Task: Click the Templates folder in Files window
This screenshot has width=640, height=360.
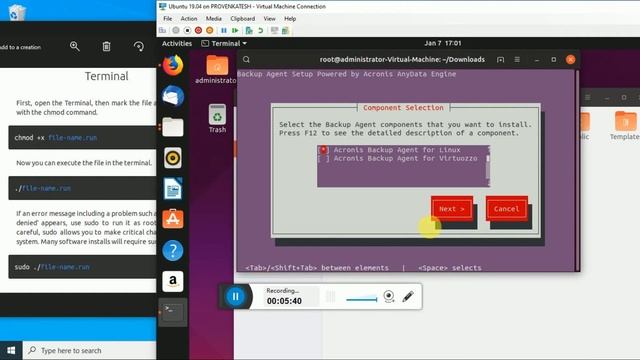Action: click(625, 126)
